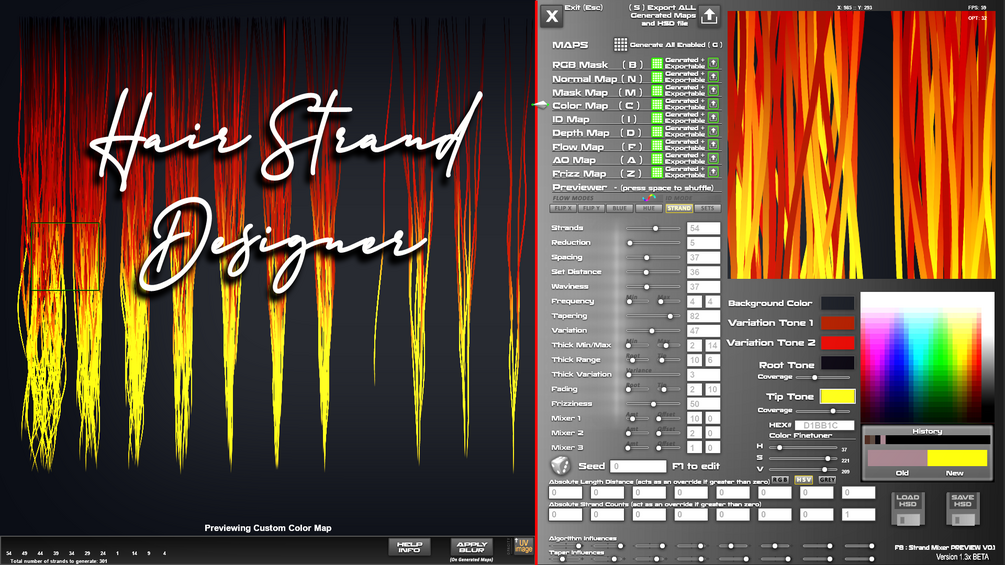Export the RGB Mask map arrow icon
This screenshot has height=565, width=1005.
coord(713,63)
